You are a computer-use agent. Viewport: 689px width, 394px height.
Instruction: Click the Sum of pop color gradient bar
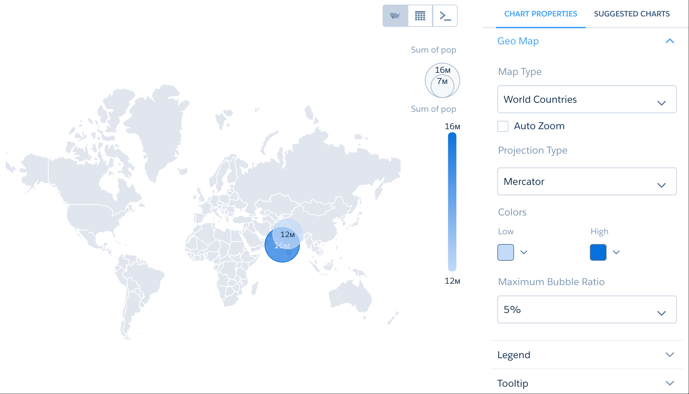[x=452, y=202]
